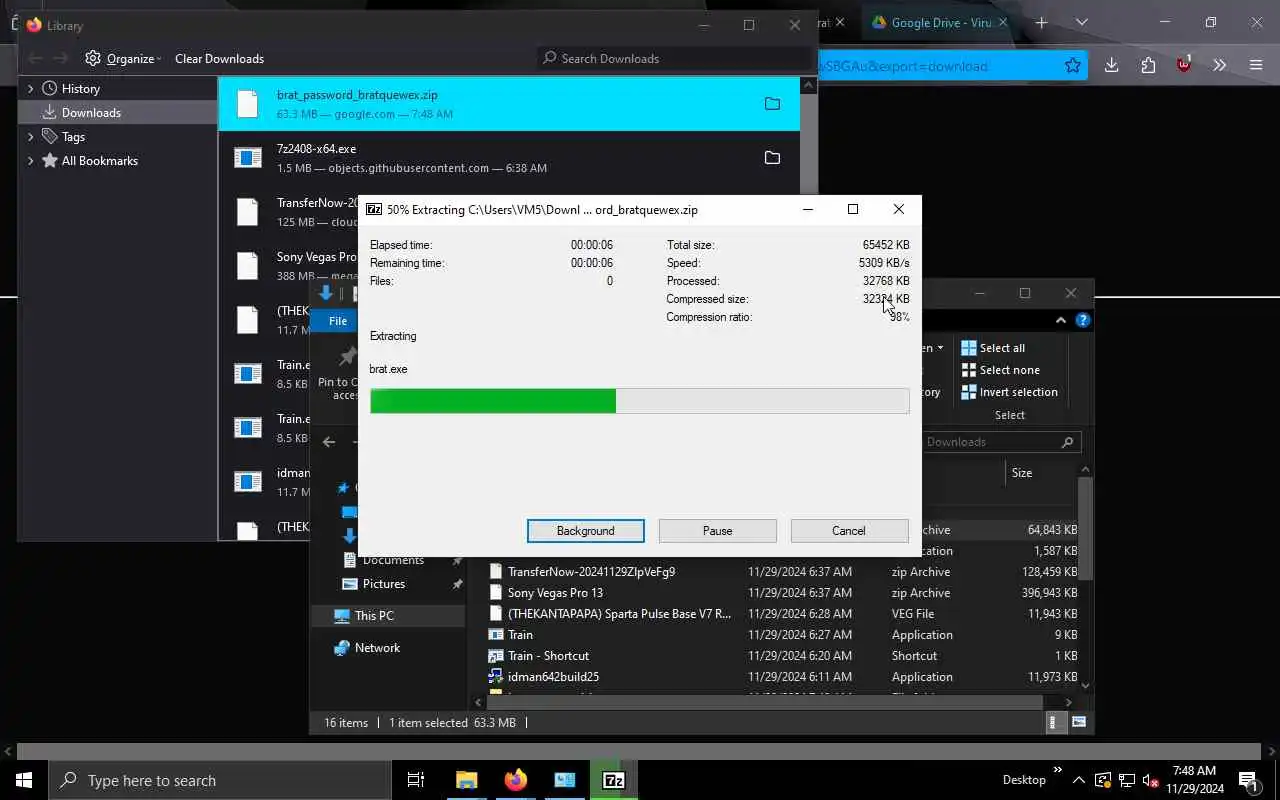Select the Train - Shortcut file
The width and height of the screenshot is (1280, 800).
[548, 656]
